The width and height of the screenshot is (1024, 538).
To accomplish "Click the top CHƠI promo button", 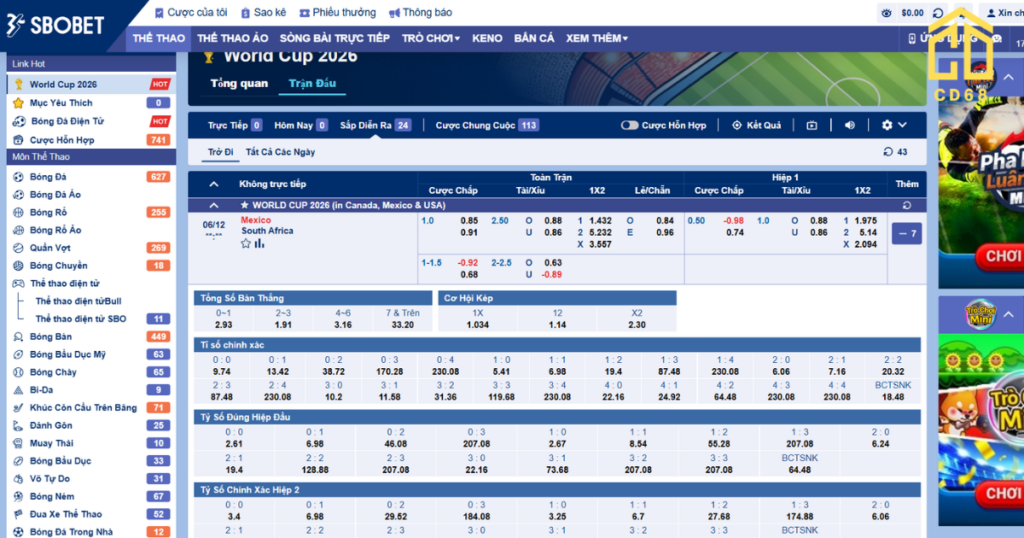I will [x=1003, y=257].
